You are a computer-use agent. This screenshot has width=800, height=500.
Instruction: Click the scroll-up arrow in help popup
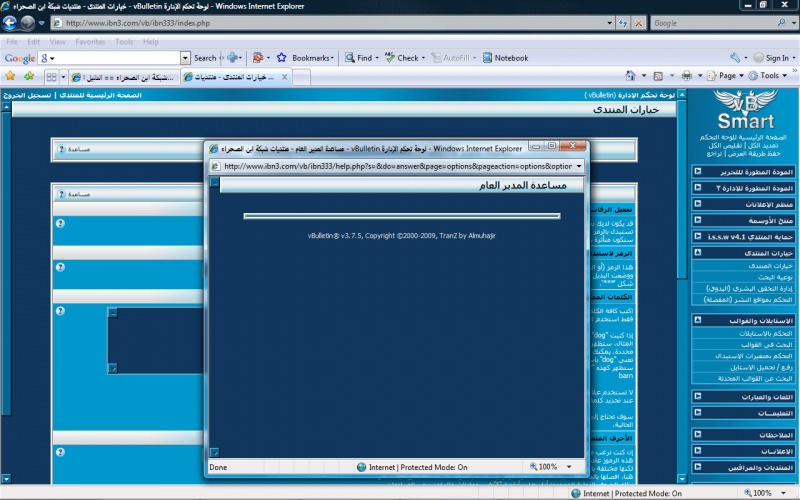(x=214, y=182)
